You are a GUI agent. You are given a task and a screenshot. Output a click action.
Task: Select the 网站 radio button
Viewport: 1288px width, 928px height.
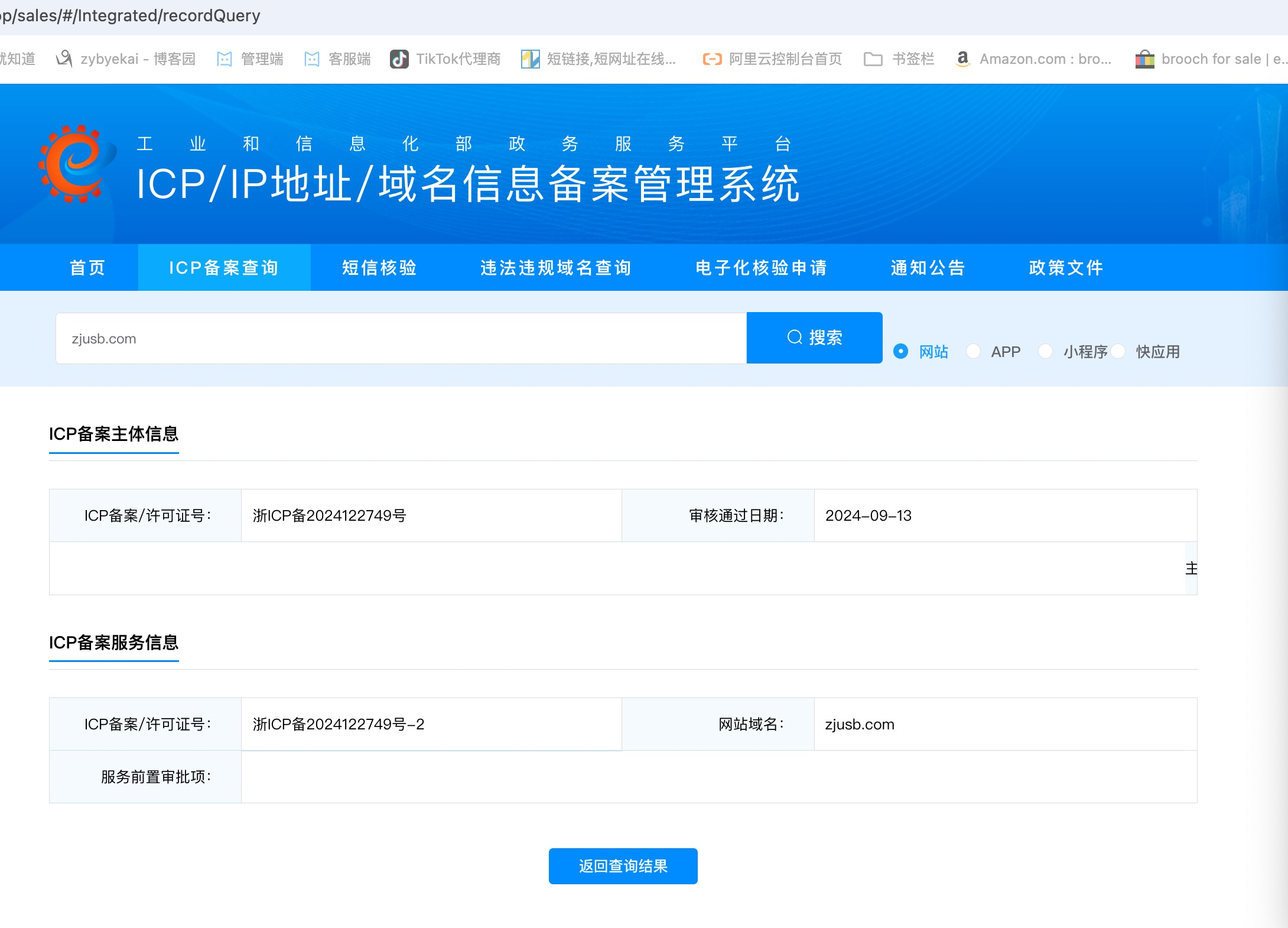[900, 352]
